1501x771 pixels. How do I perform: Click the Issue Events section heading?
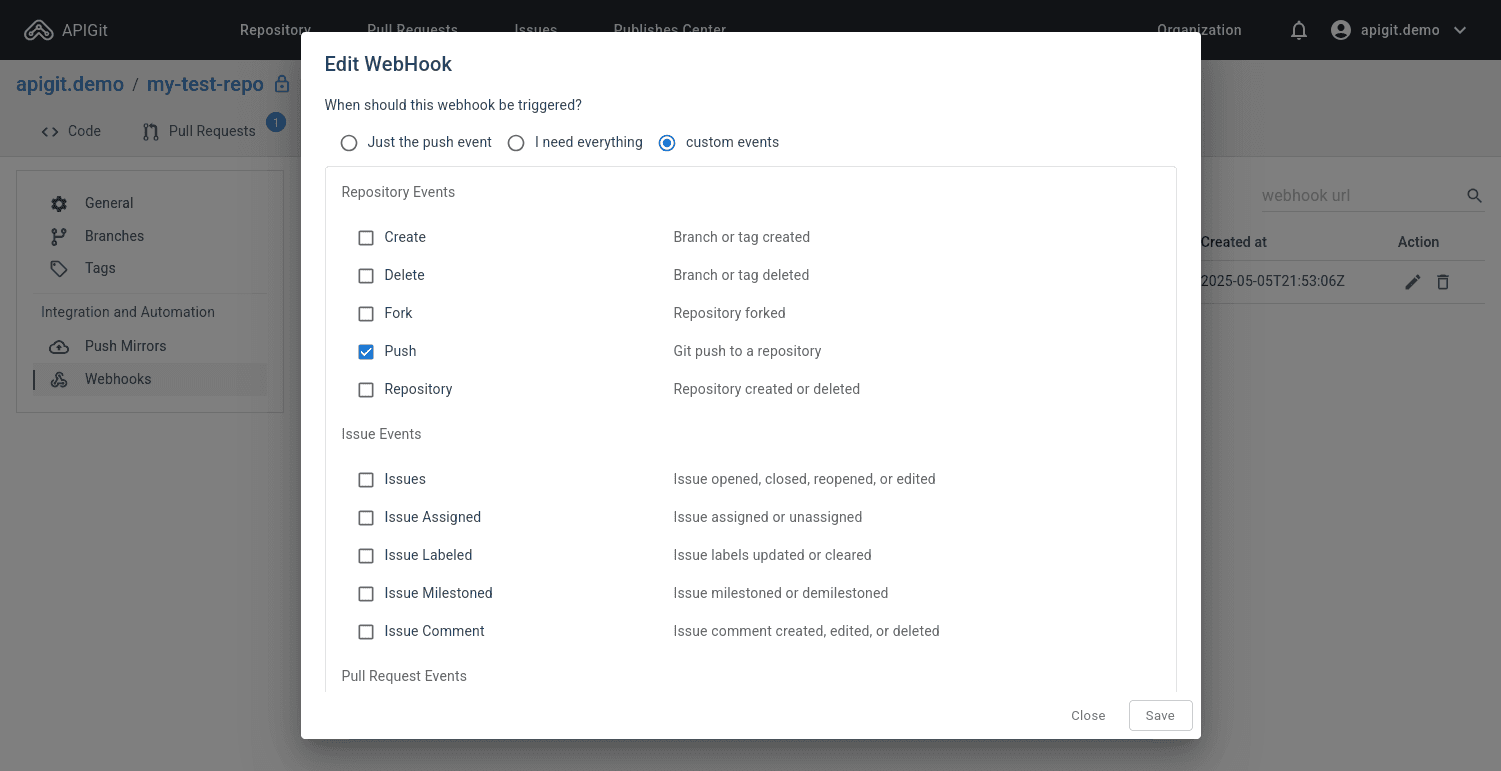pos(381,434)
